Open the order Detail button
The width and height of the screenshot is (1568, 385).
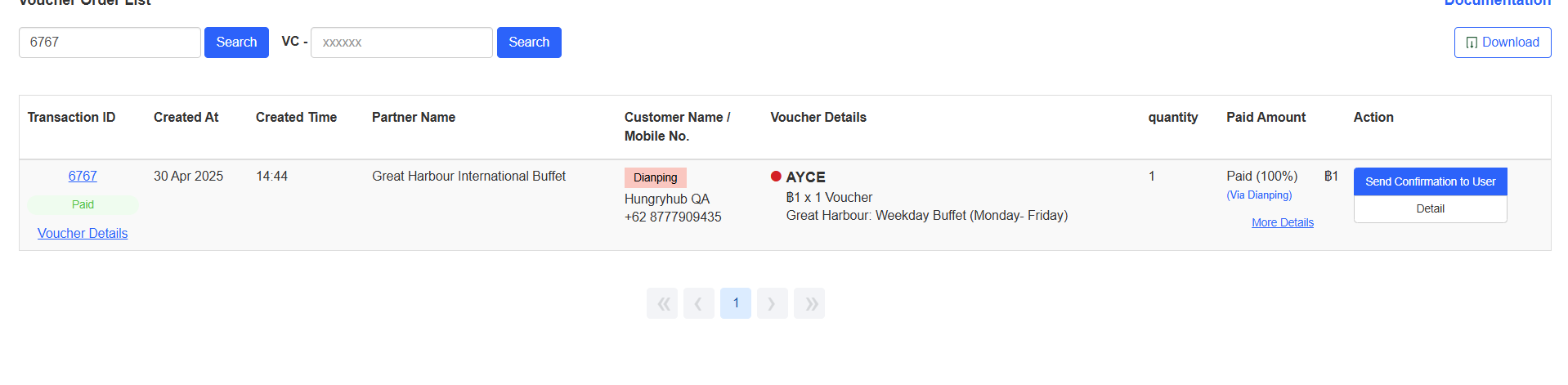pos(1430,208)
